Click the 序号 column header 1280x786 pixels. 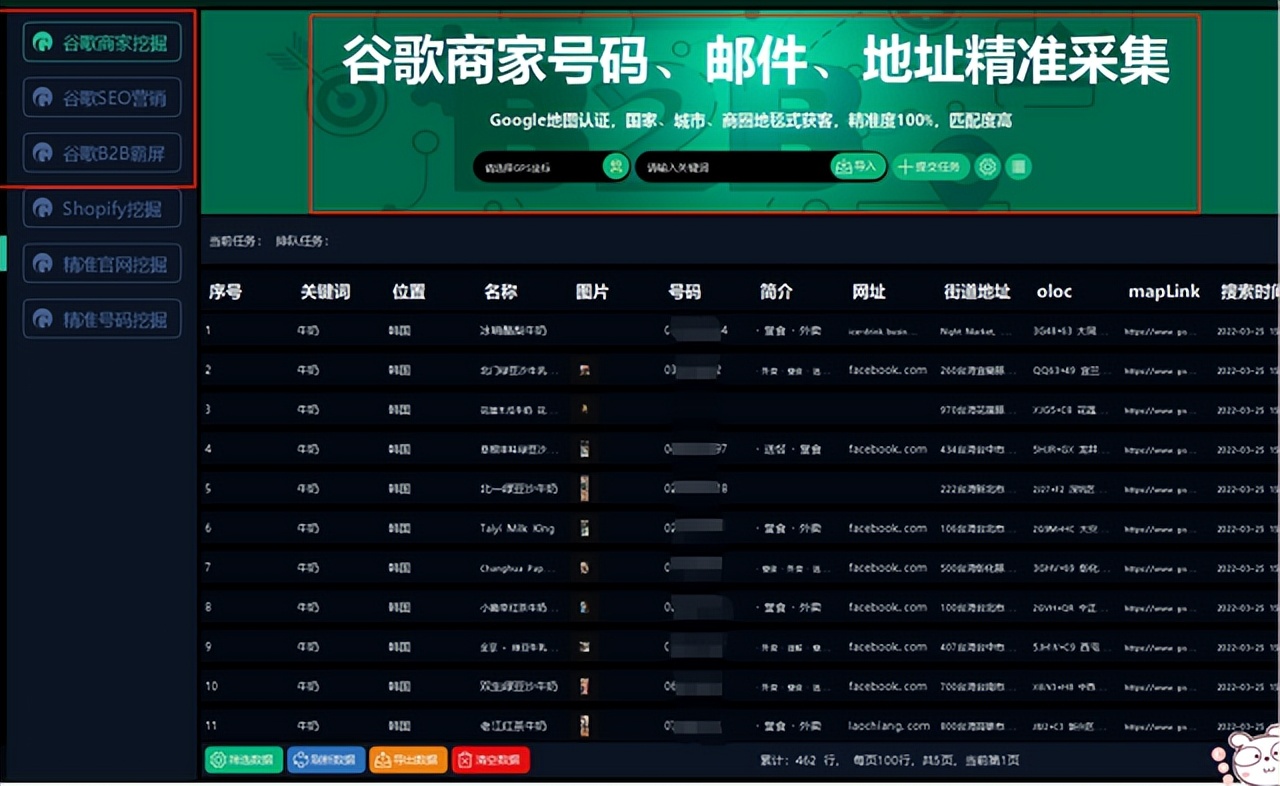point(225,292)
